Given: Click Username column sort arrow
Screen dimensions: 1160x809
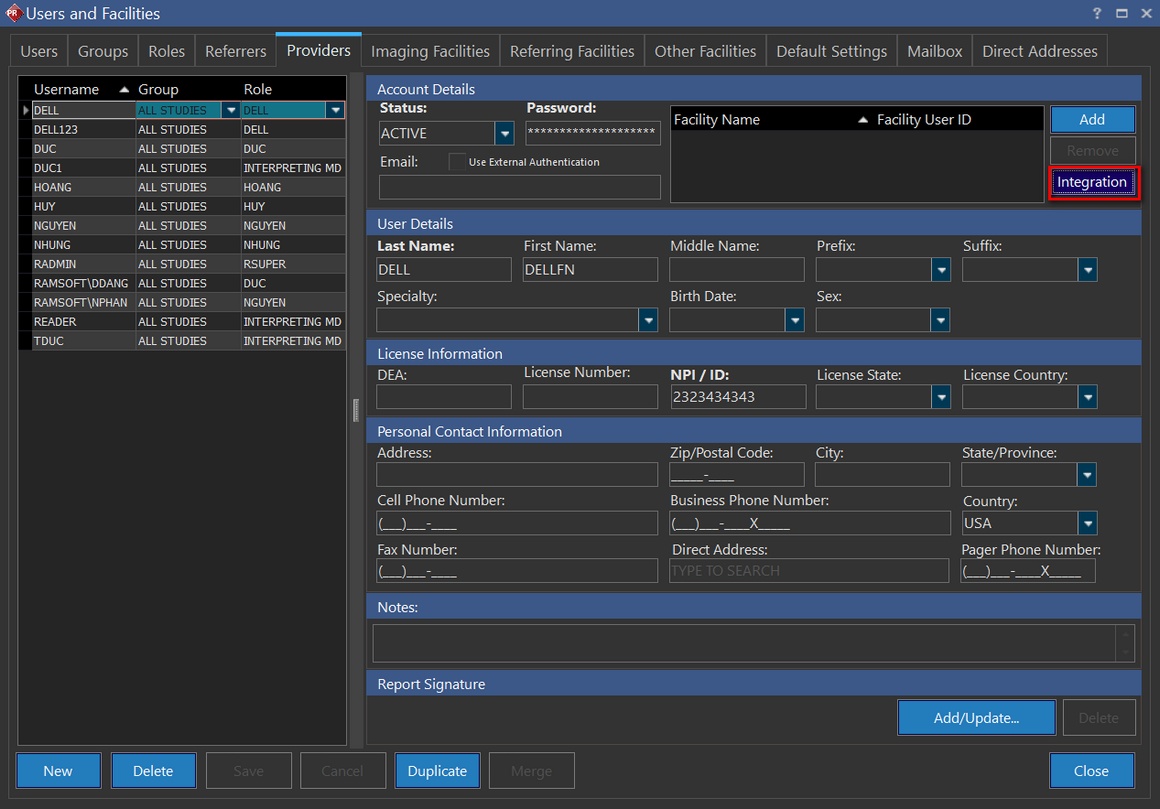Looking at the screenshot, I should pos(124,90).
